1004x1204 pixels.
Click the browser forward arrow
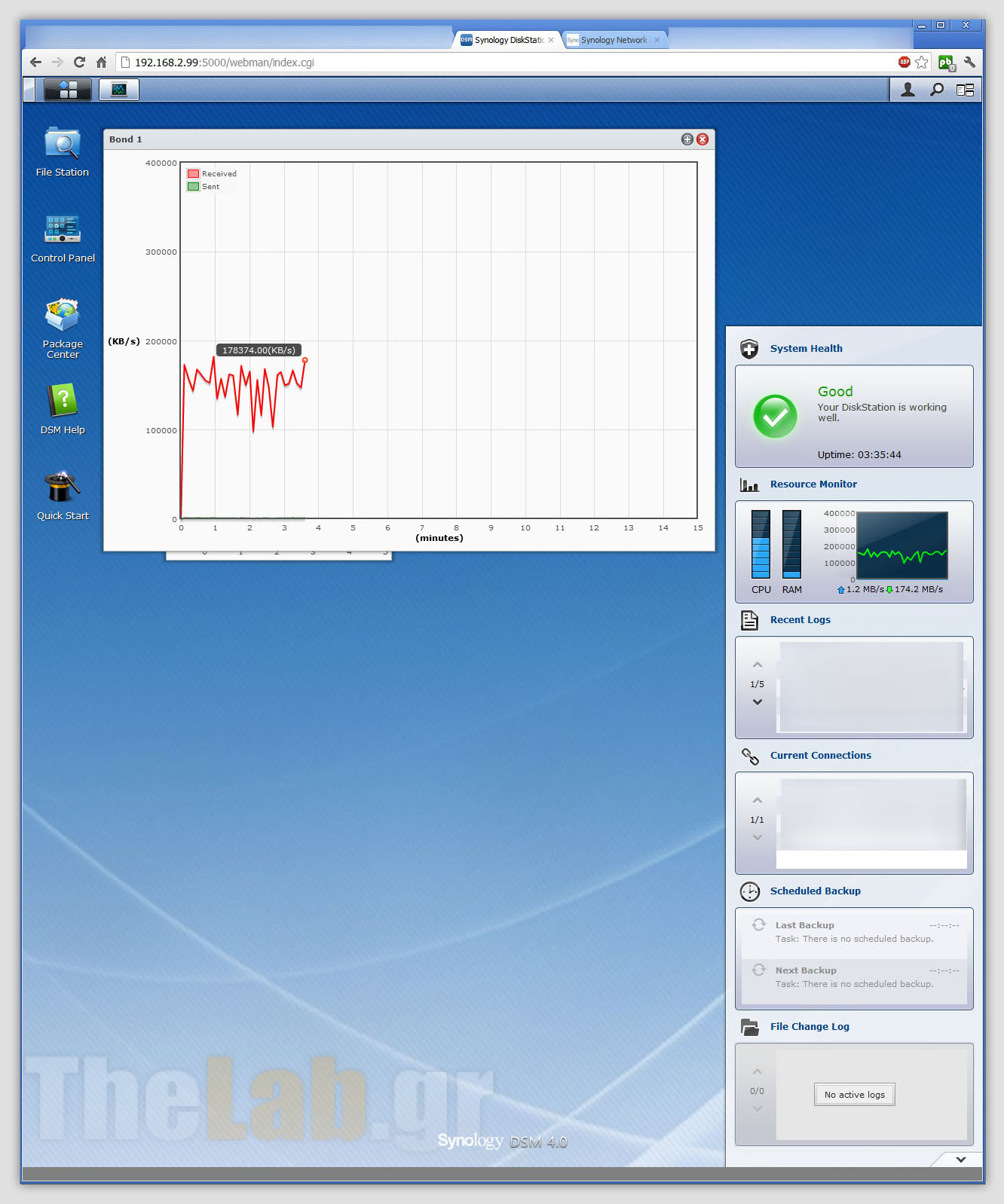click(x=57, y=62)
